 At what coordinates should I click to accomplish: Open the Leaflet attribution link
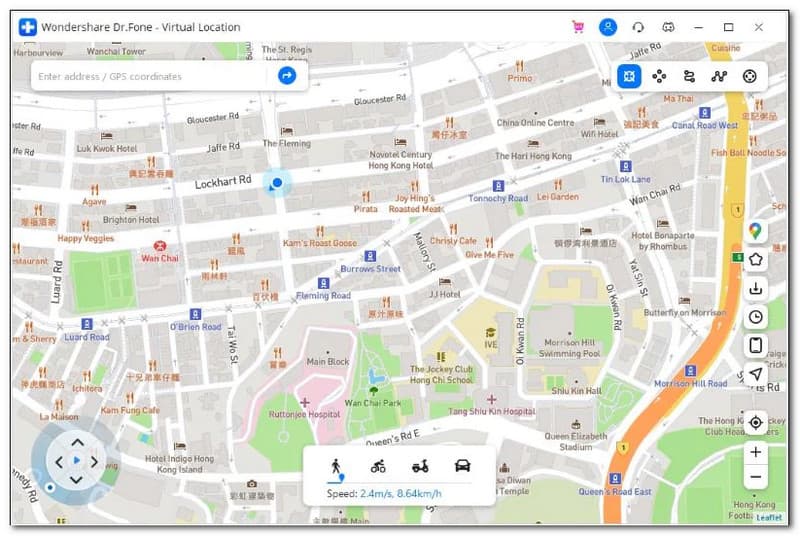pos(768,517)
